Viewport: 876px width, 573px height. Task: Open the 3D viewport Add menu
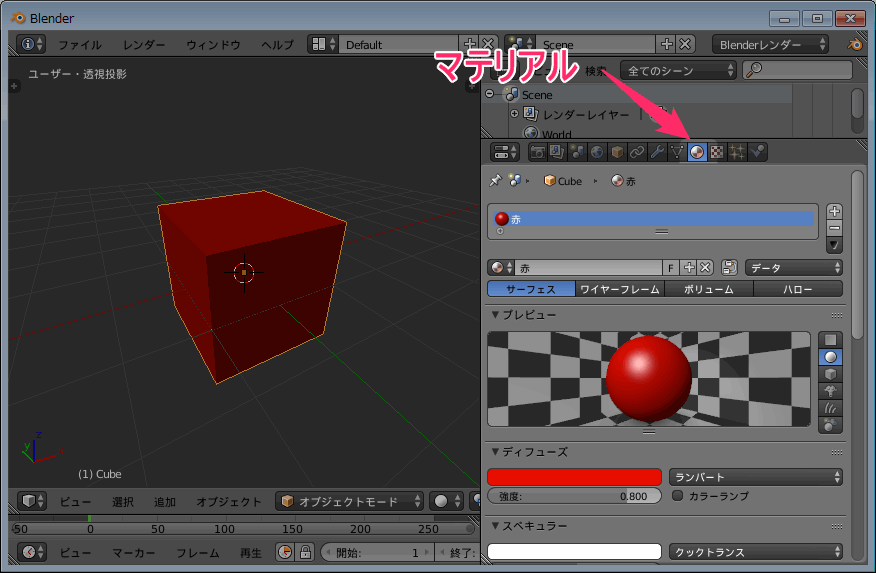(x=164, y=502)
